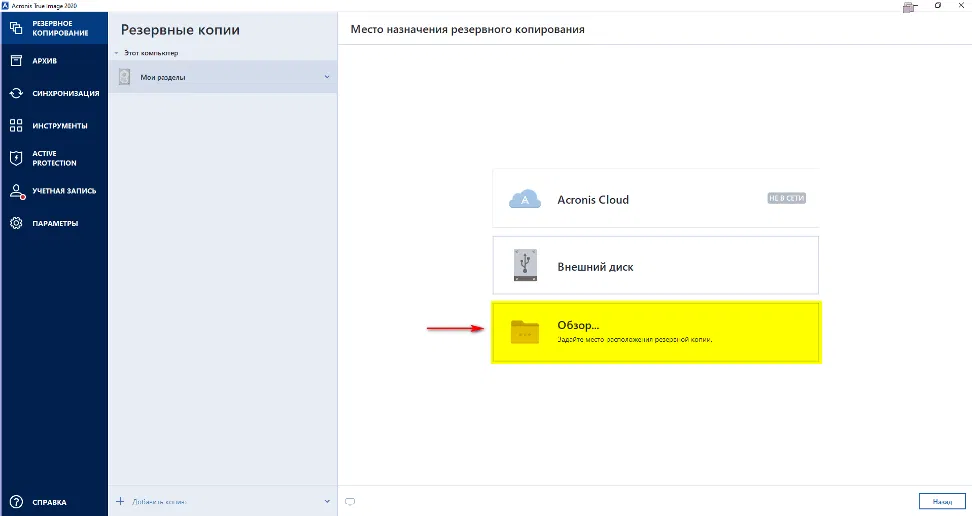
Task: Choose Acronis Cloud as backup destination
Action: 655,199
